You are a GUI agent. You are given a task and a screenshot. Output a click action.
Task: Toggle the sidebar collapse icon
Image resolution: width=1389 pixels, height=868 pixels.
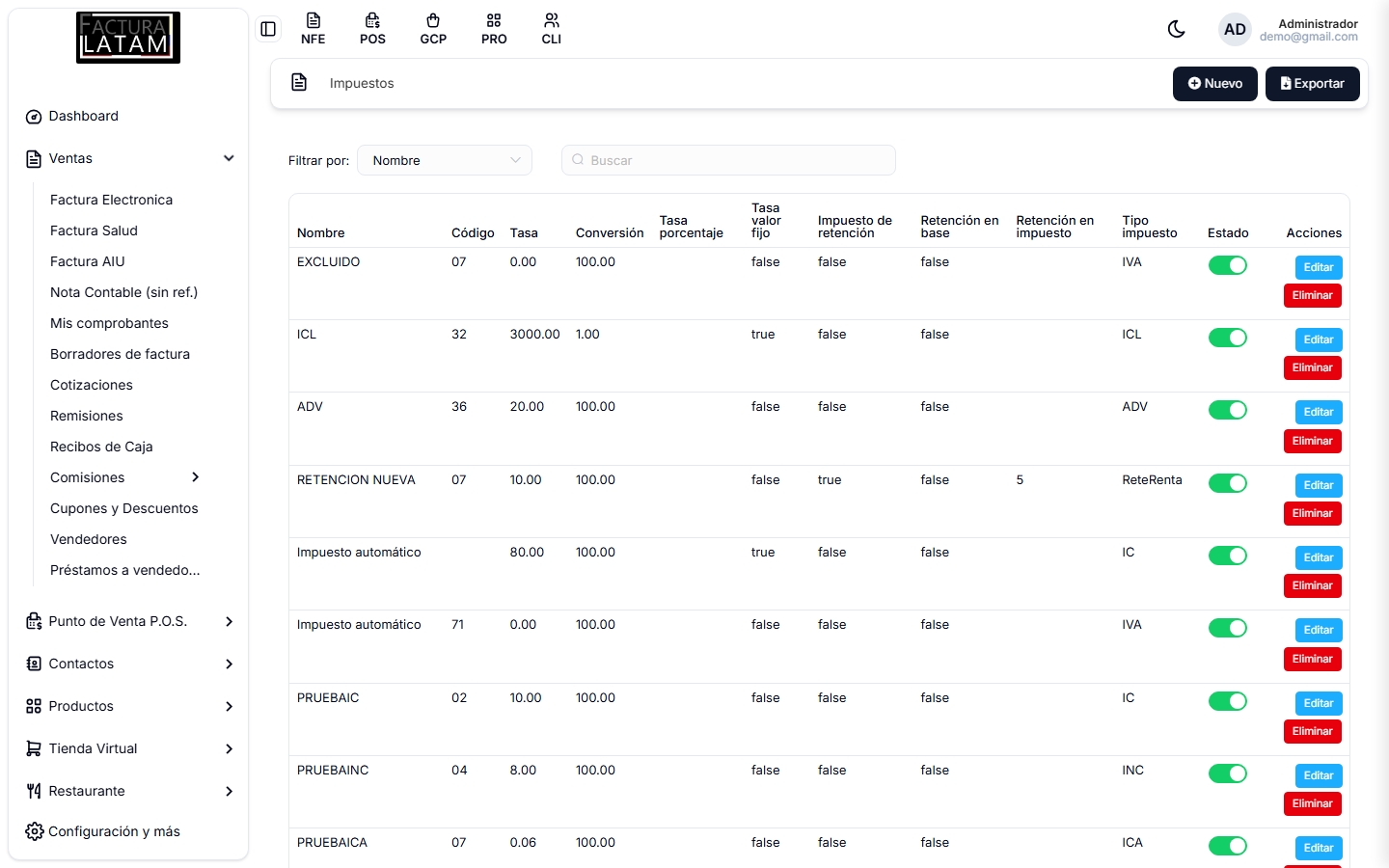point(268,29)
